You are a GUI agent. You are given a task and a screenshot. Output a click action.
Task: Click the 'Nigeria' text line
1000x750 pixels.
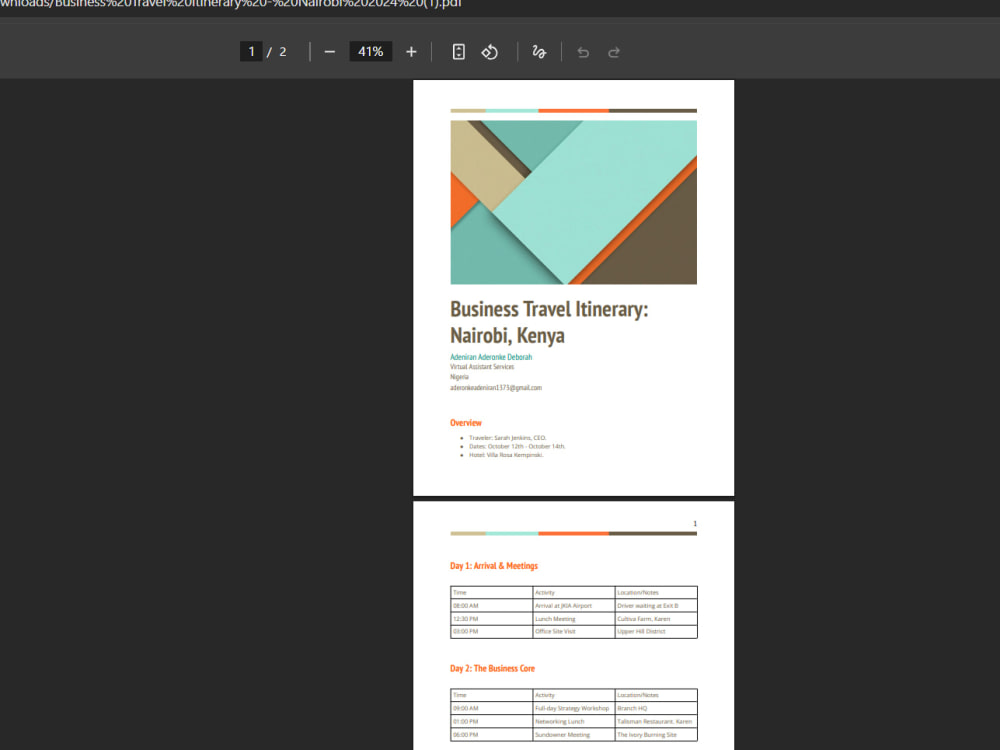[x=459, y=377]
